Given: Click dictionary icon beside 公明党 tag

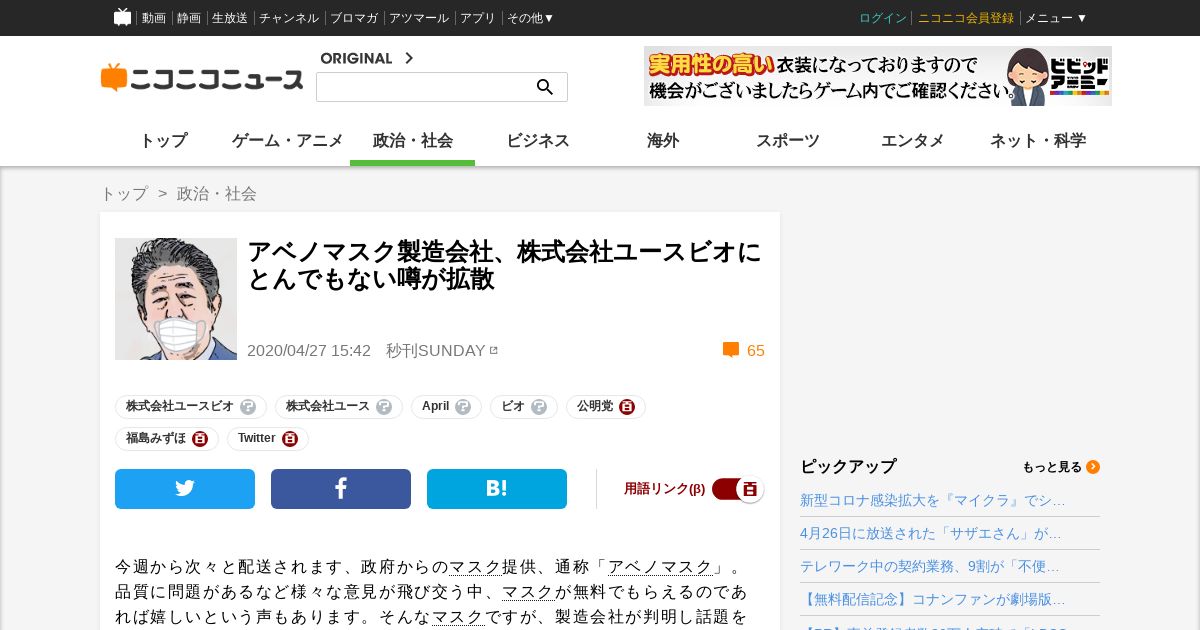Looking at the screenshot, I should pos(627,407).
